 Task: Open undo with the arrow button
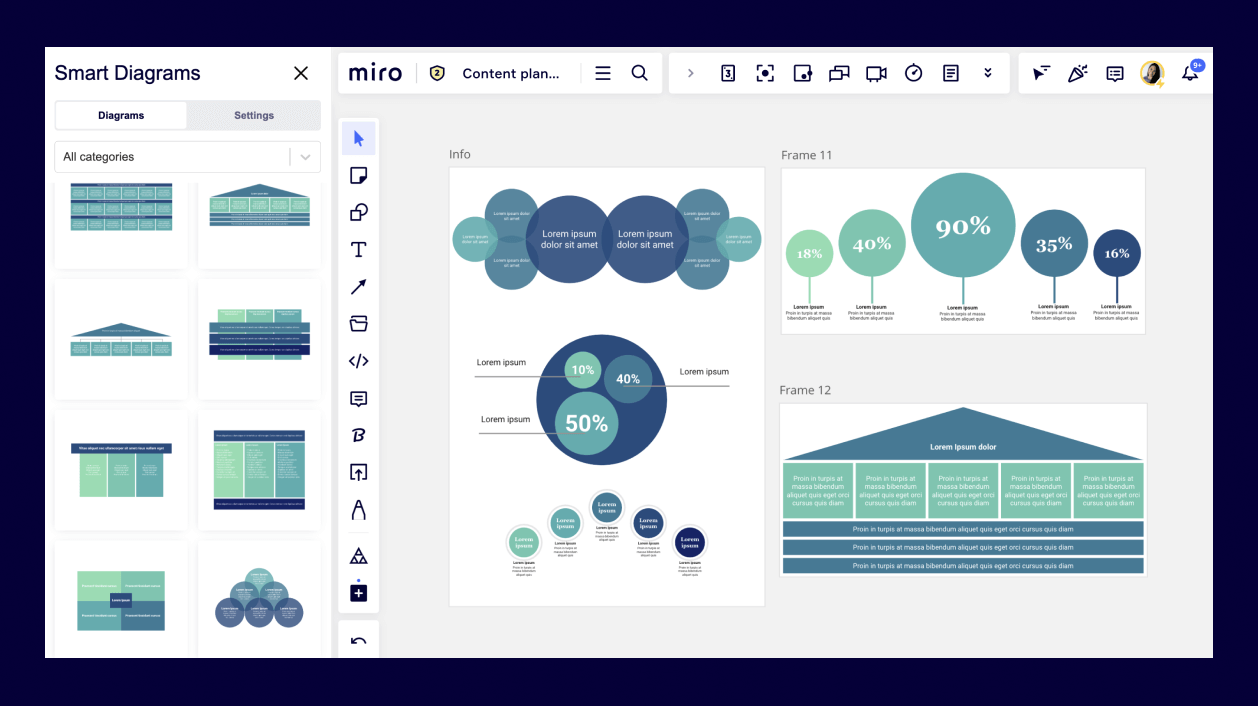tap(358, 638)
